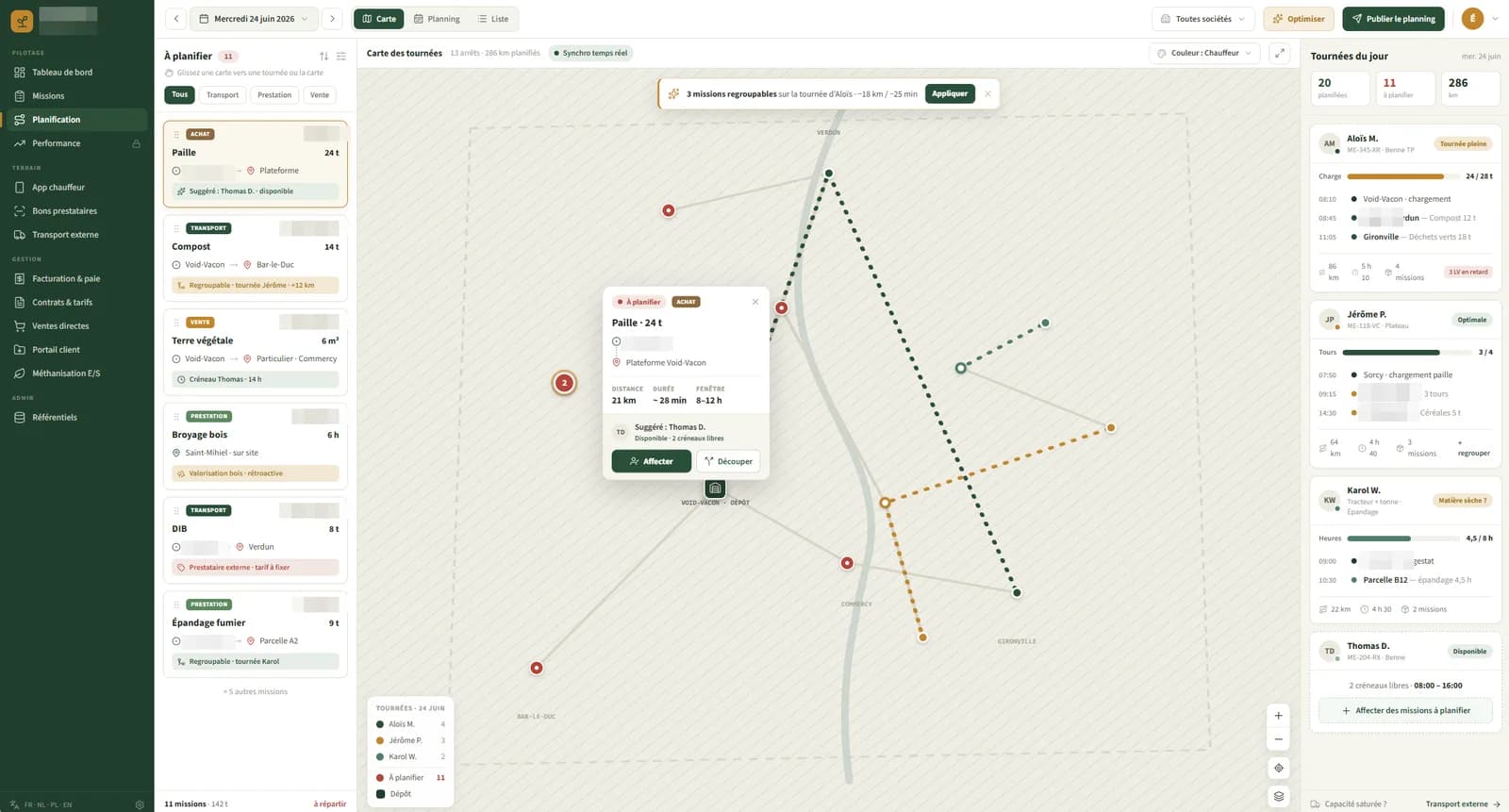Go to previous day arrow
The image size is (1509, 812).
tap(176, 19)
